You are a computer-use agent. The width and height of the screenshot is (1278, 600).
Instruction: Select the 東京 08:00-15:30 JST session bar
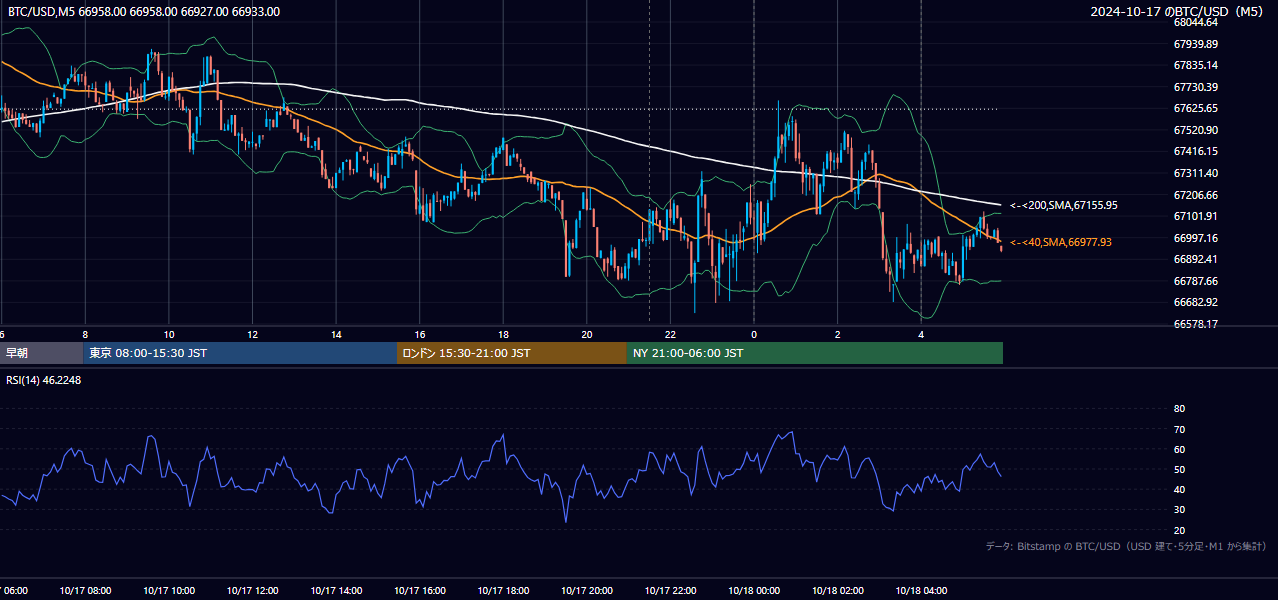pos(241,353)
